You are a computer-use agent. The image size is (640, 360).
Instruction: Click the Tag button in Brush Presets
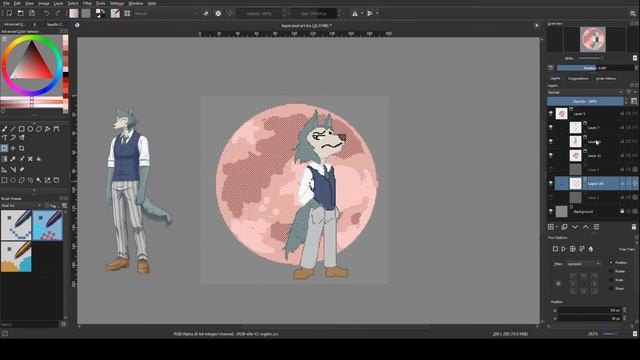pyautogui.click(x=53, y=206)
